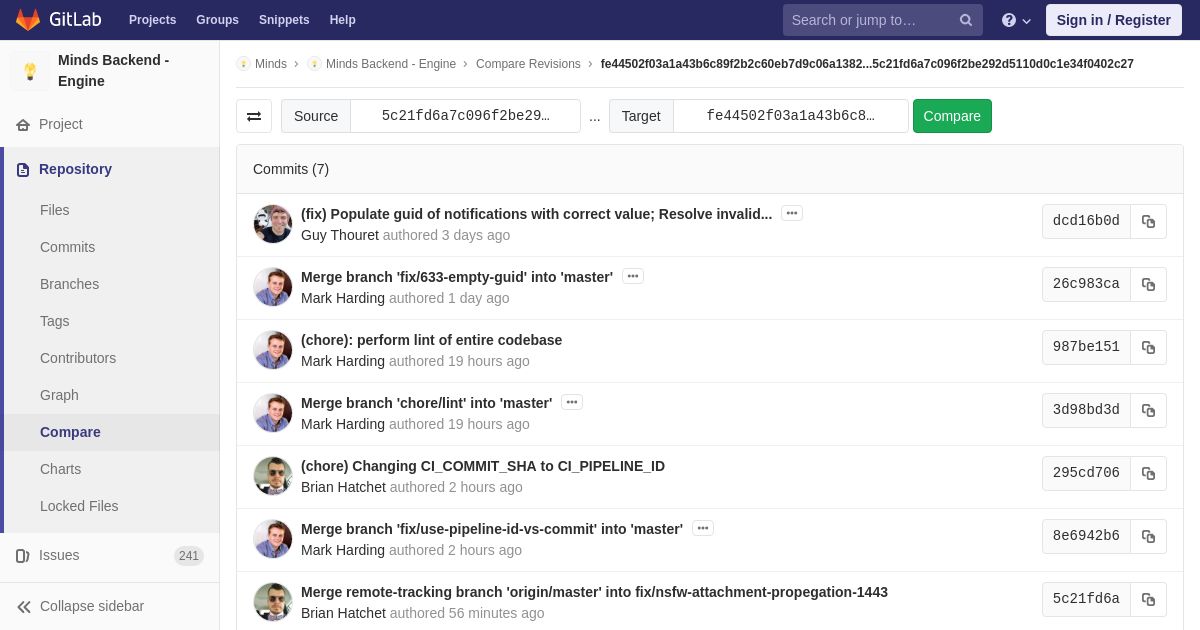Open Target revision dropdown
Image resolution: width=1200 pixels, height=630 pixels.
790,116
